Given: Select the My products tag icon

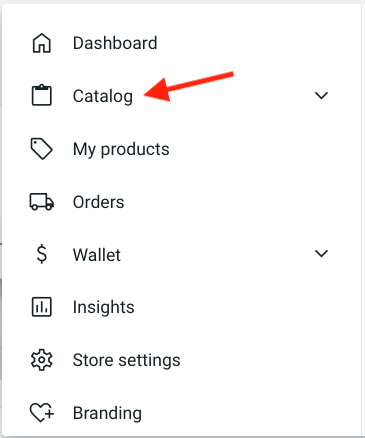Looking at the screenshot, I should click(x=42, y=149).
